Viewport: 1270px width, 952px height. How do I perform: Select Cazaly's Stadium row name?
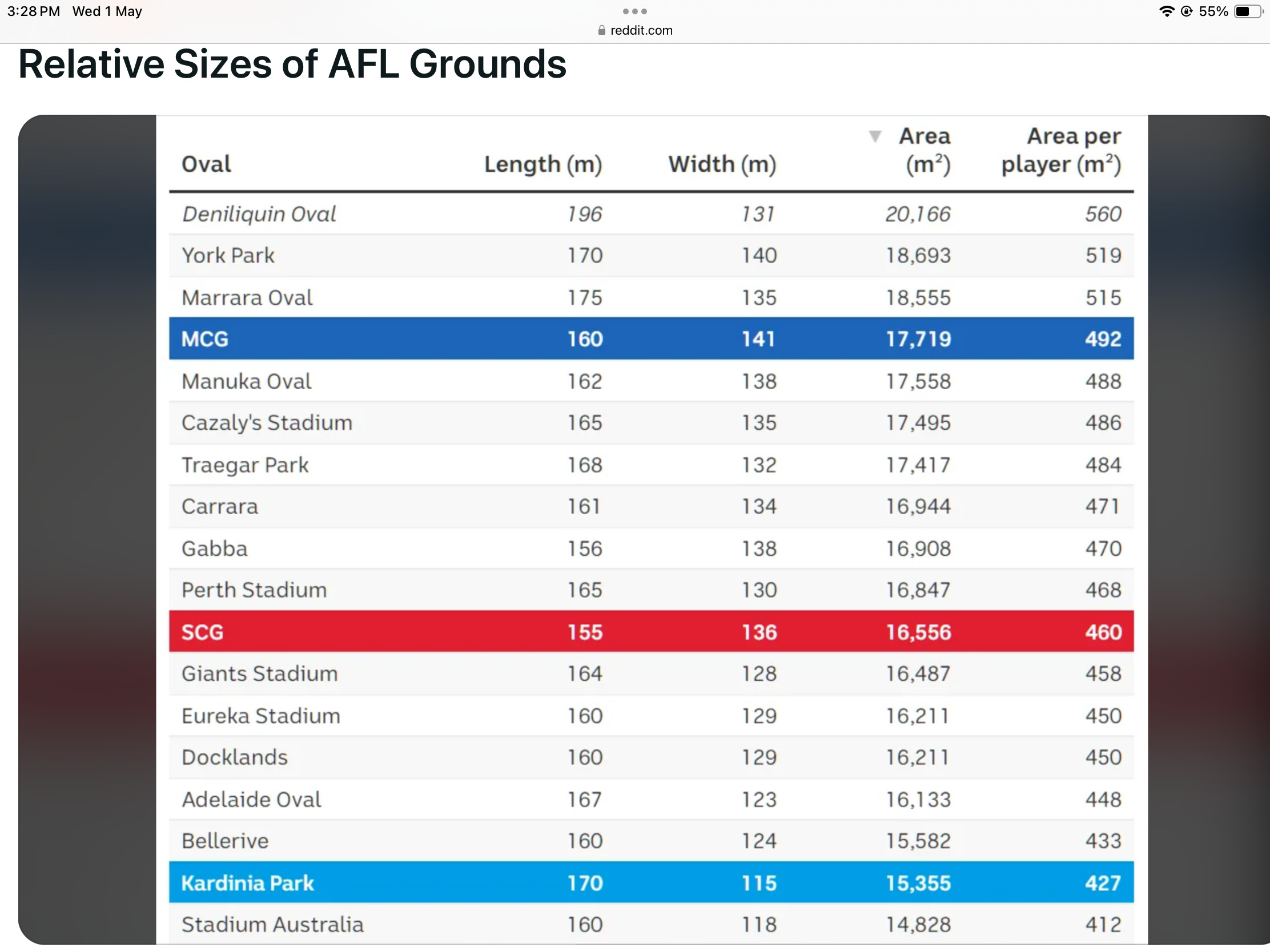[267, 423]
